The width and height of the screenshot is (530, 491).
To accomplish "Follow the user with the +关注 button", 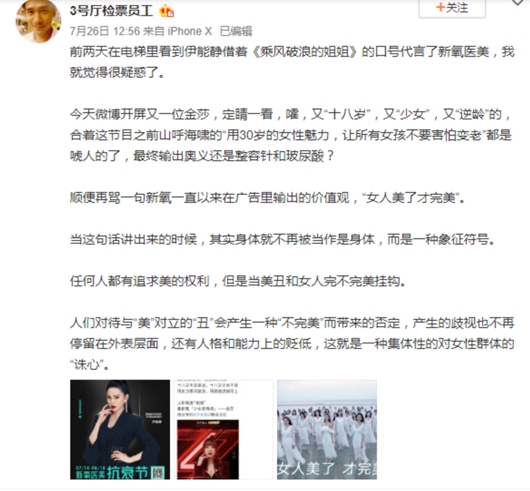I will coord(452,8).
